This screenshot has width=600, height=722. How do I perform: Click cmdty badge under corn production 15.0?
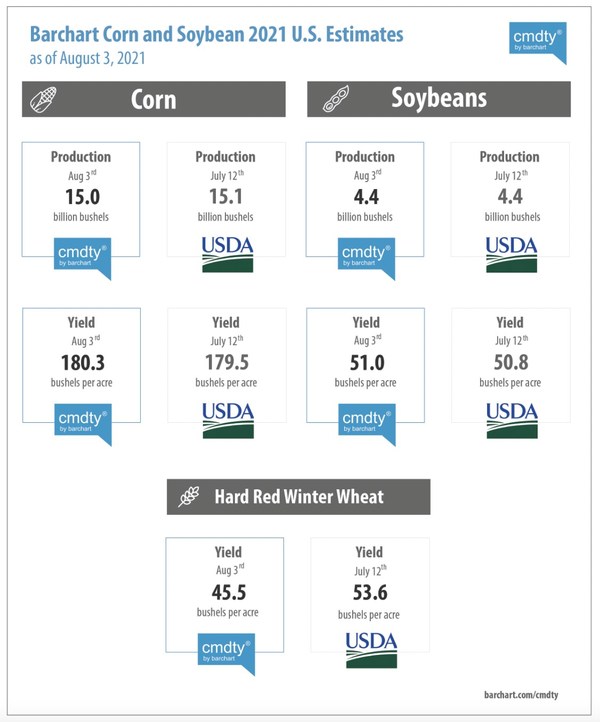coord(82,258)
